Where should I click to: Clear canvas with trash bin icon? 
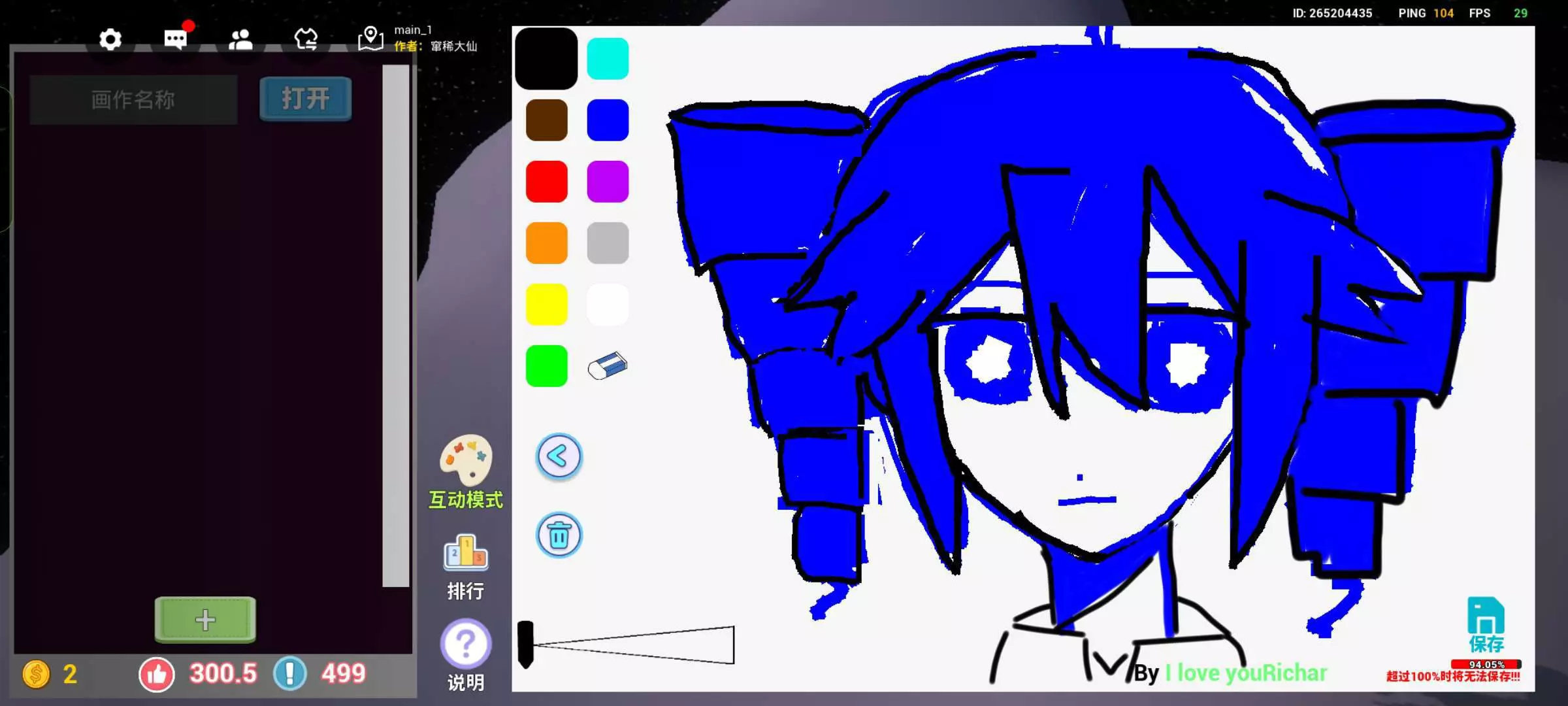point(559,535)
